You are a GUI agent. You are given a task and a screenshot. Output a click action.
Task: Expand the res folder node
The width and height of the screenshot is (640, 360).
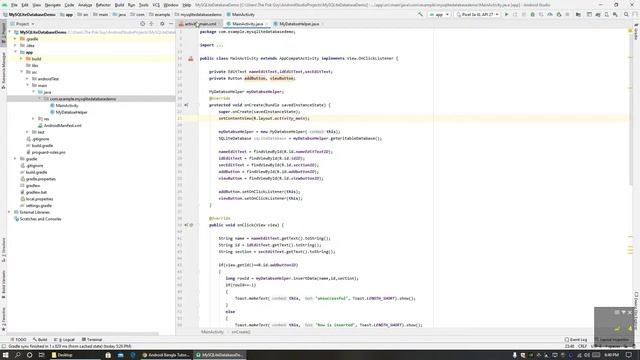pos(33,119)
